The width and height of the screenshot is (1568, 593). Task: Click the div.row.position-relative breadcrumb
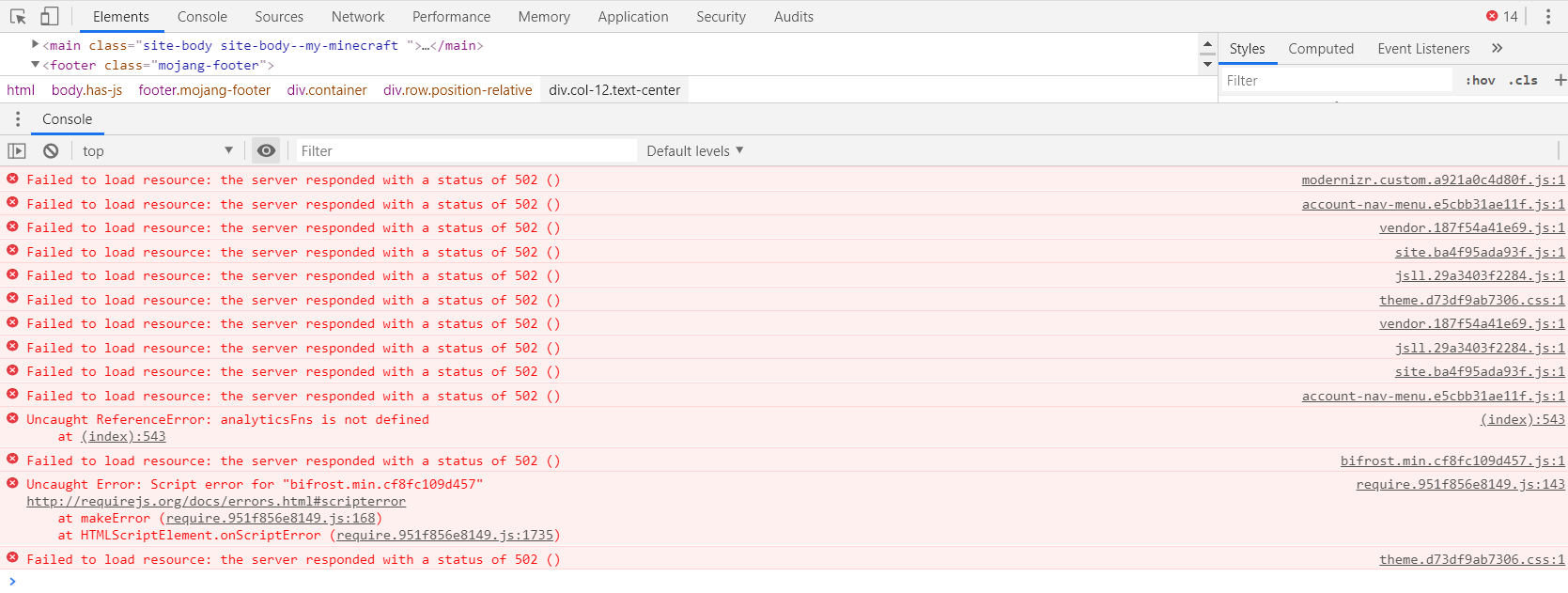point(458,90)
